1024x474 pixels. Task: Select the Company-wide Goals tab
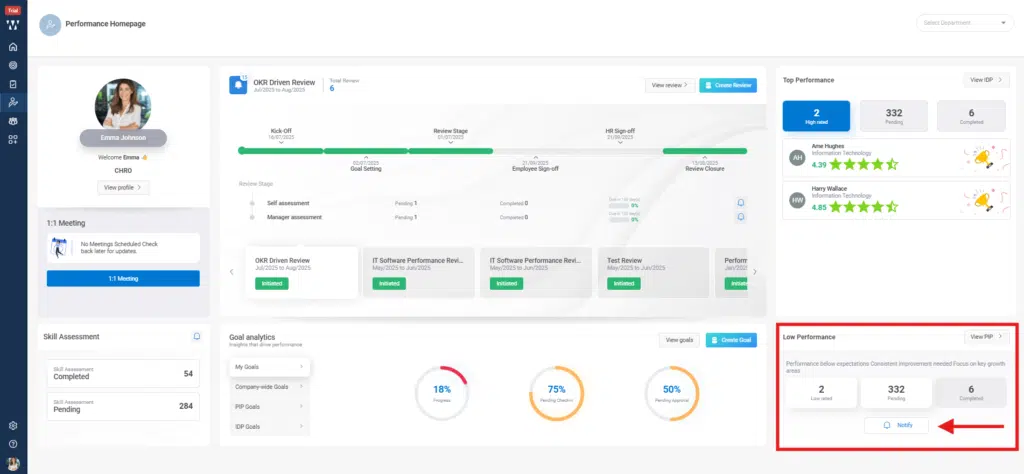269,387
